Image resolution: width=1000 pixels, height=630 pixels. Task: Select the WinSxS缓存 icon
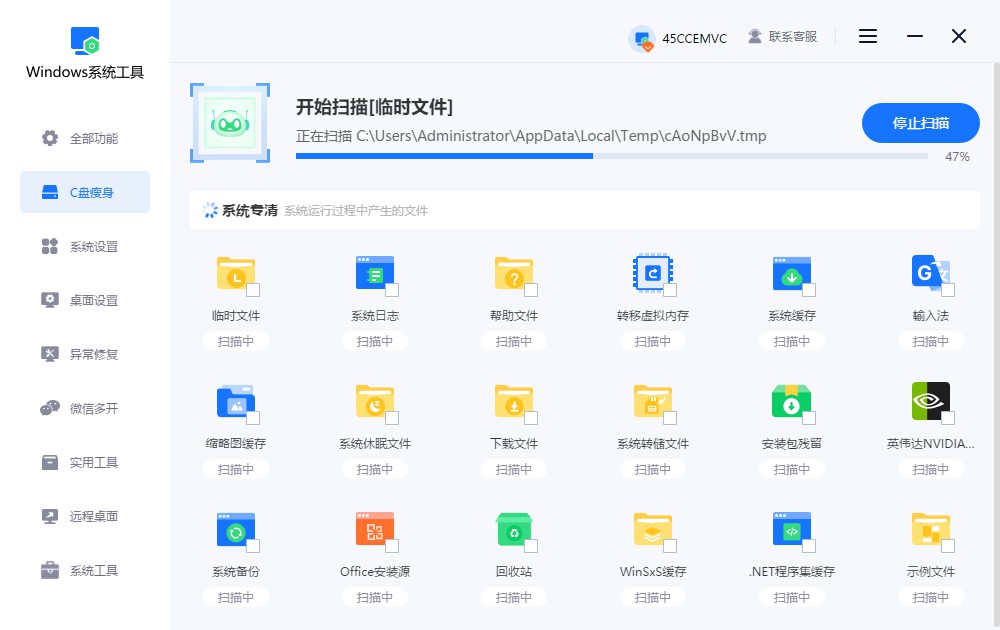click(x=652, y=531)
